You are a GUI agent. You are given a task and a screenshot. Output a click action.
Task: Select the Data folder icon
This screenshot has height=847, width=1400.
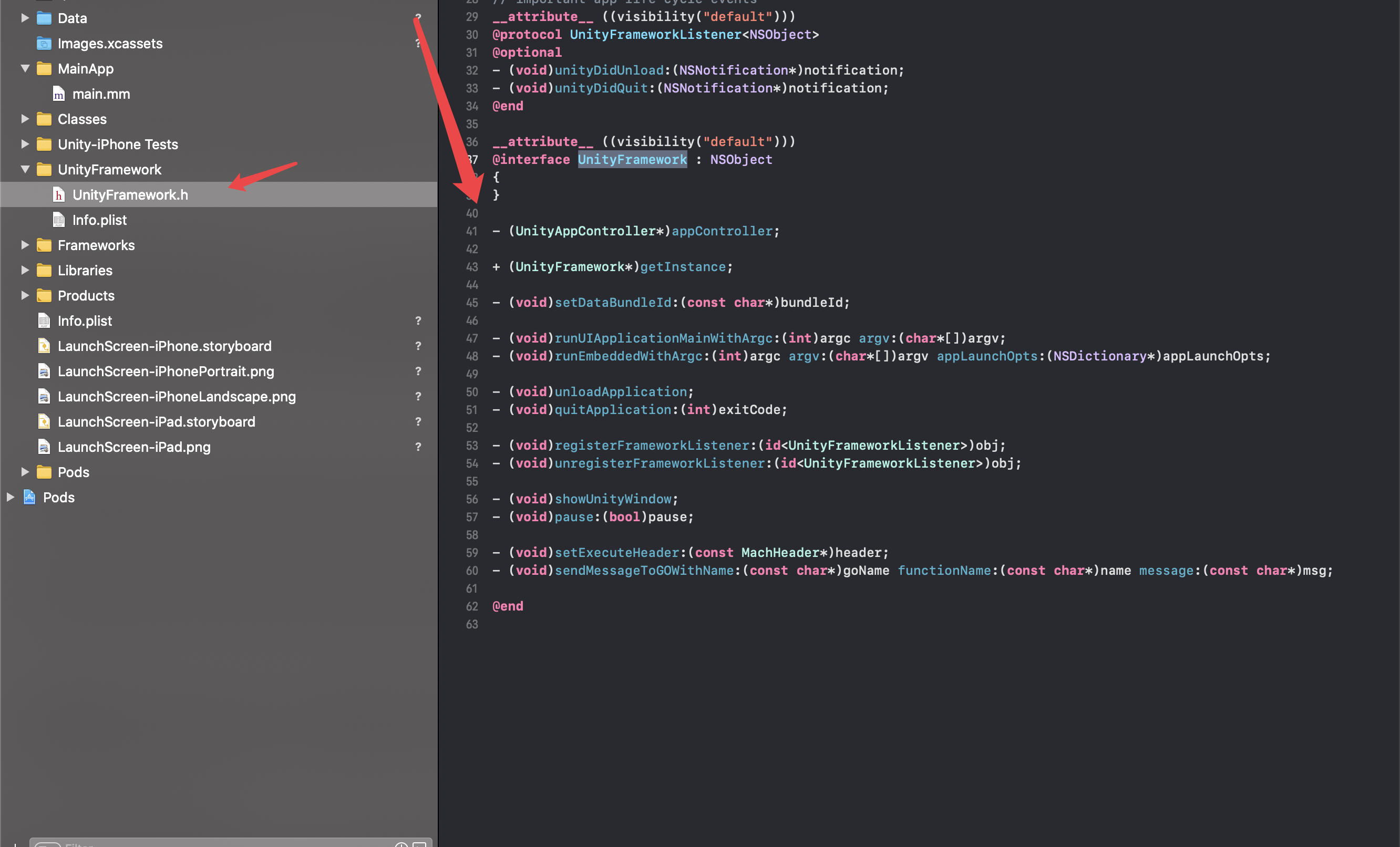44,18
